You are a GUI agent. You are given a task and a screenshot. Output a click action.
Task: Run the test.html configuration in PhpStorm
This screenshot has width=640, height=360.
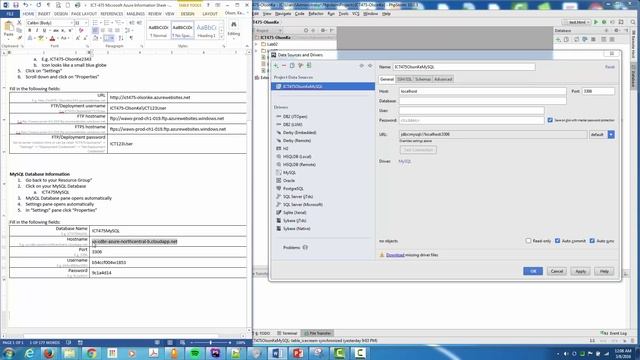596,22
